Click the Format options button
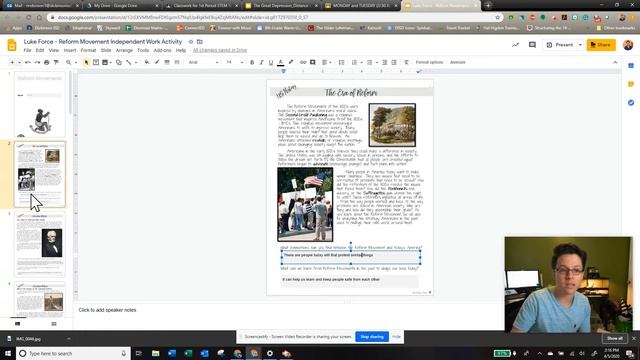This screenshot has height=360, width=640. (429, 62)
